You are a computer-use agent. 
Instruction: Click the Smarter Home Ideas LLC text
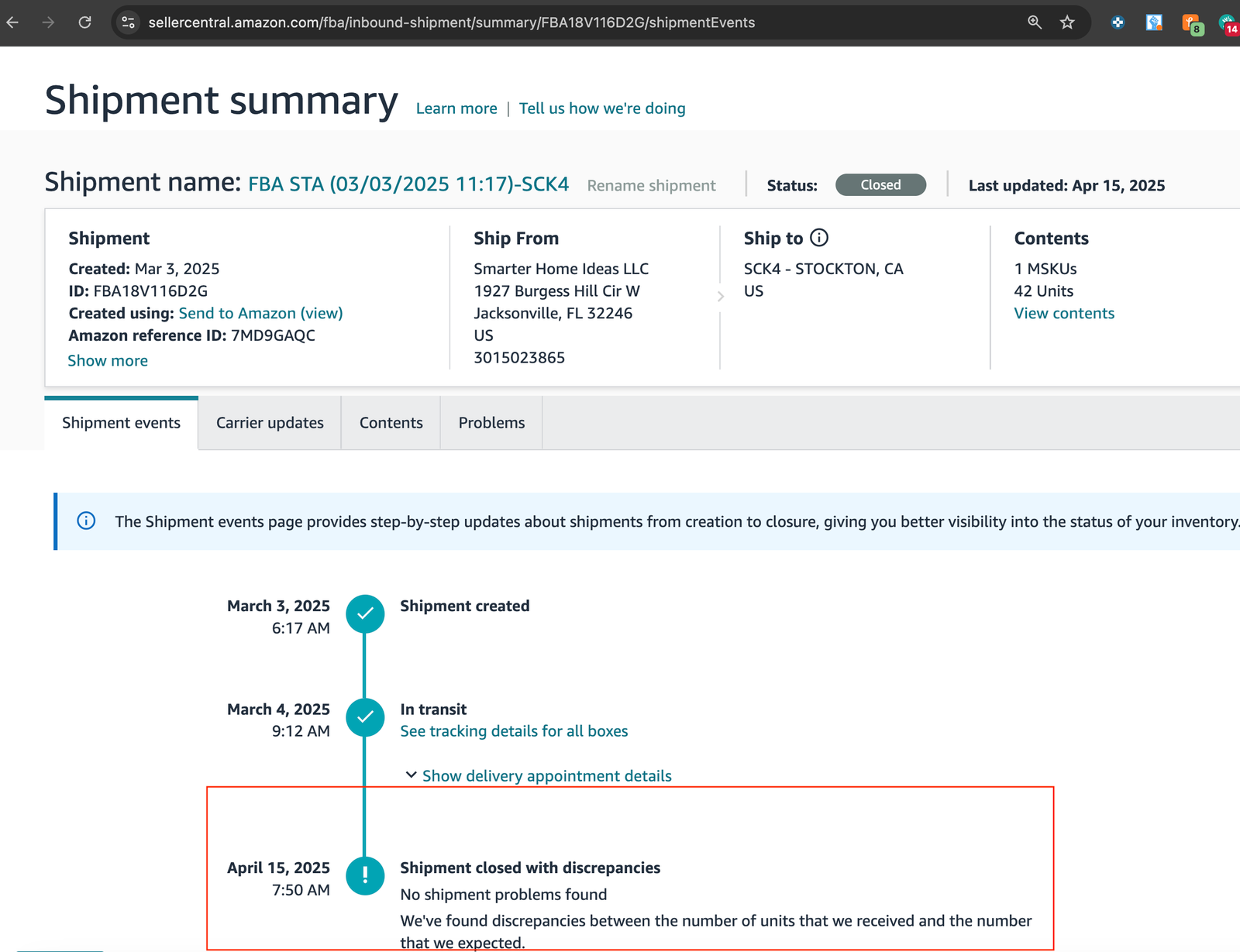pos(561,269)
